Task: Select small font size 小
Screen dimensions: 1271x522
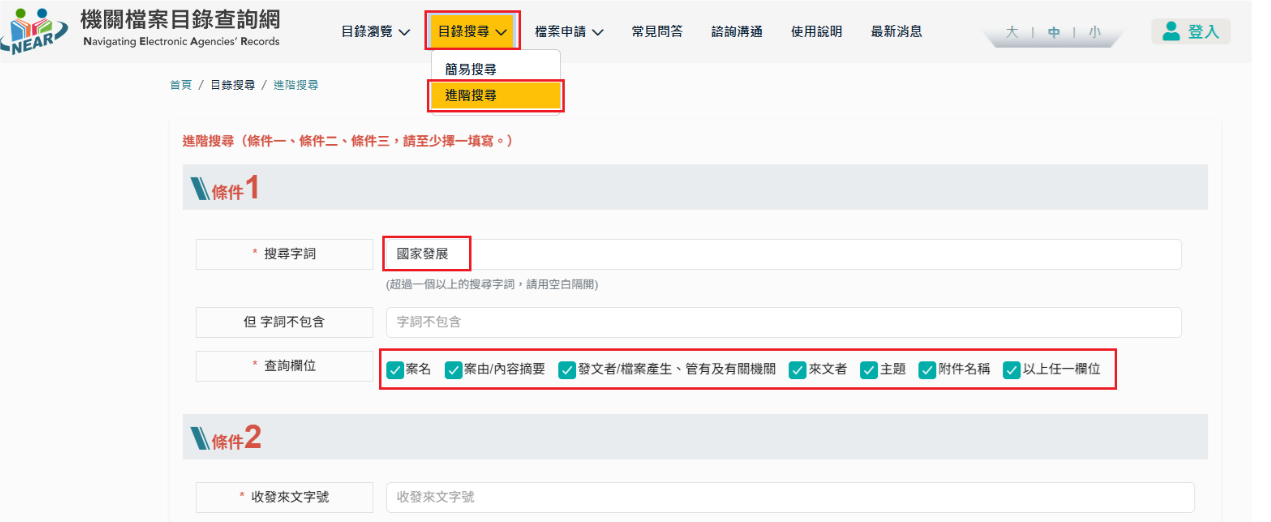Action: click(x=1094, y=32)
